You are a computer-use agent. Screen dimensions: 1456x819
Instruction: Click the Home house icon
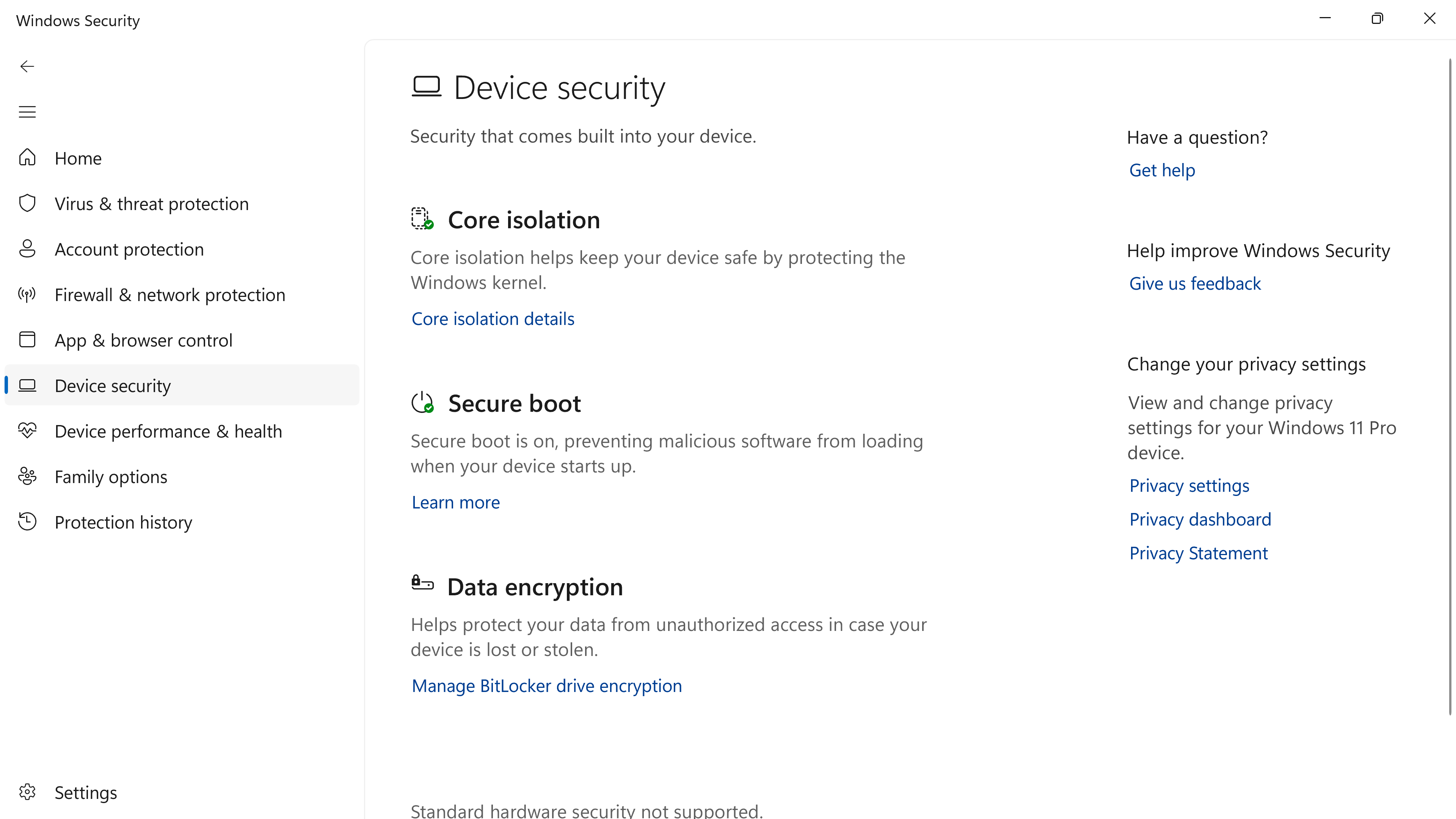click(x=27, y=158)
